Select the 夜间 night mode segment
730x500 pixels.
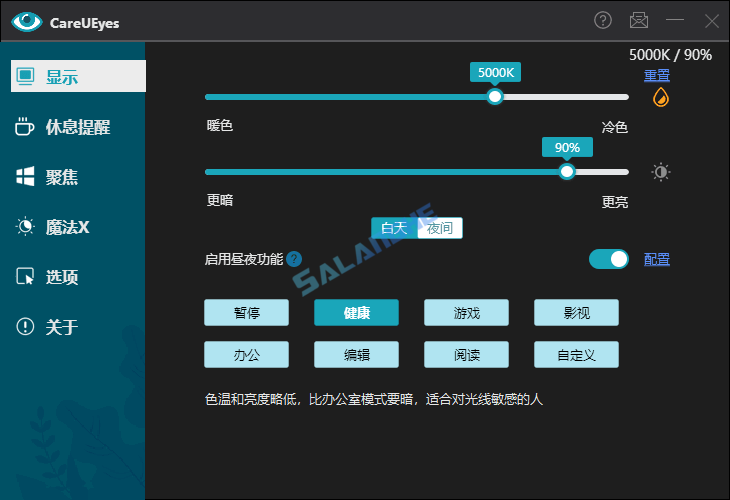point(440,228)
